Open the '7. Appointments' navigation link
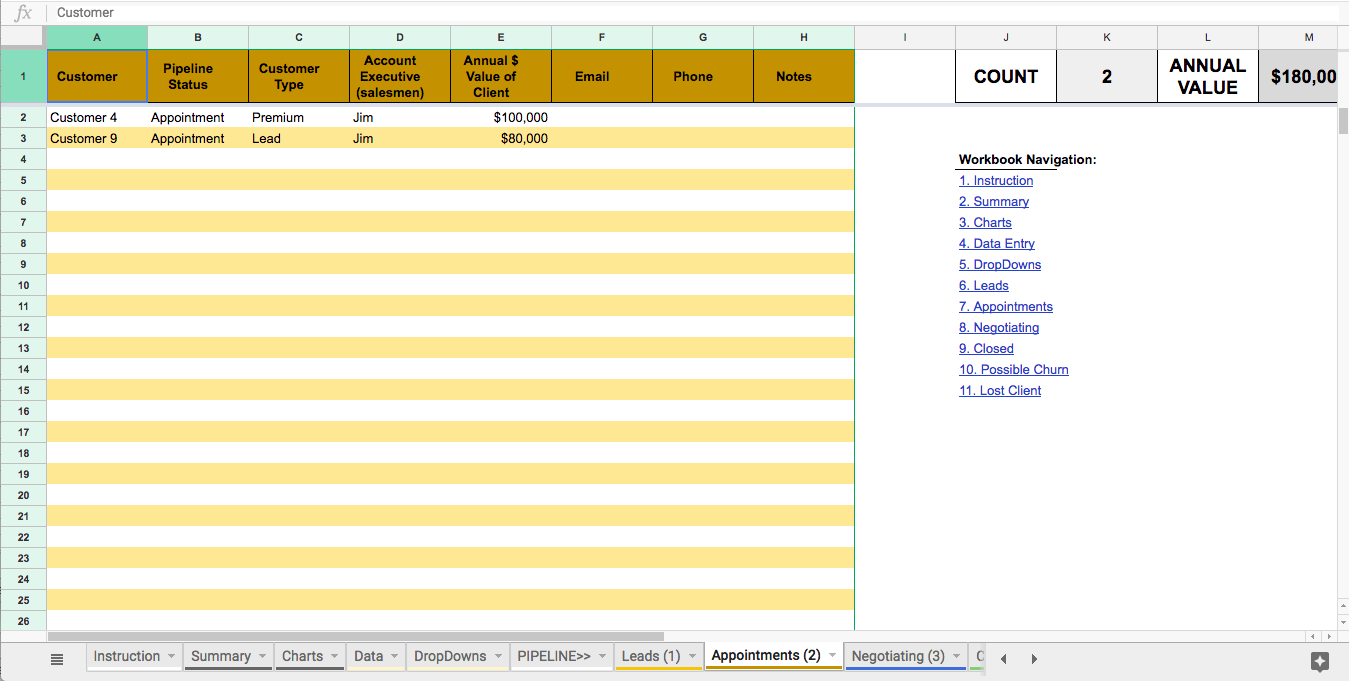This screenshot has height=681, width=1349. (x=1006, y=307)
